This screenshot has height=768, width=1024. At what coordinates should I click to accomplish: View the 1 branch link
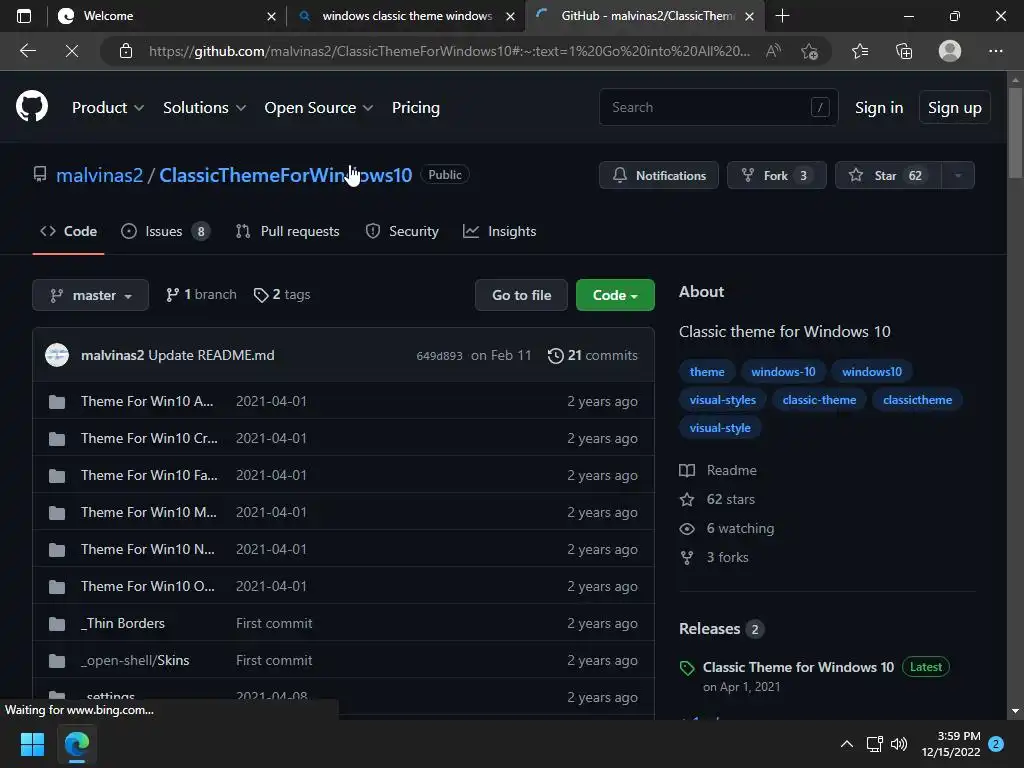coord(201,295)
